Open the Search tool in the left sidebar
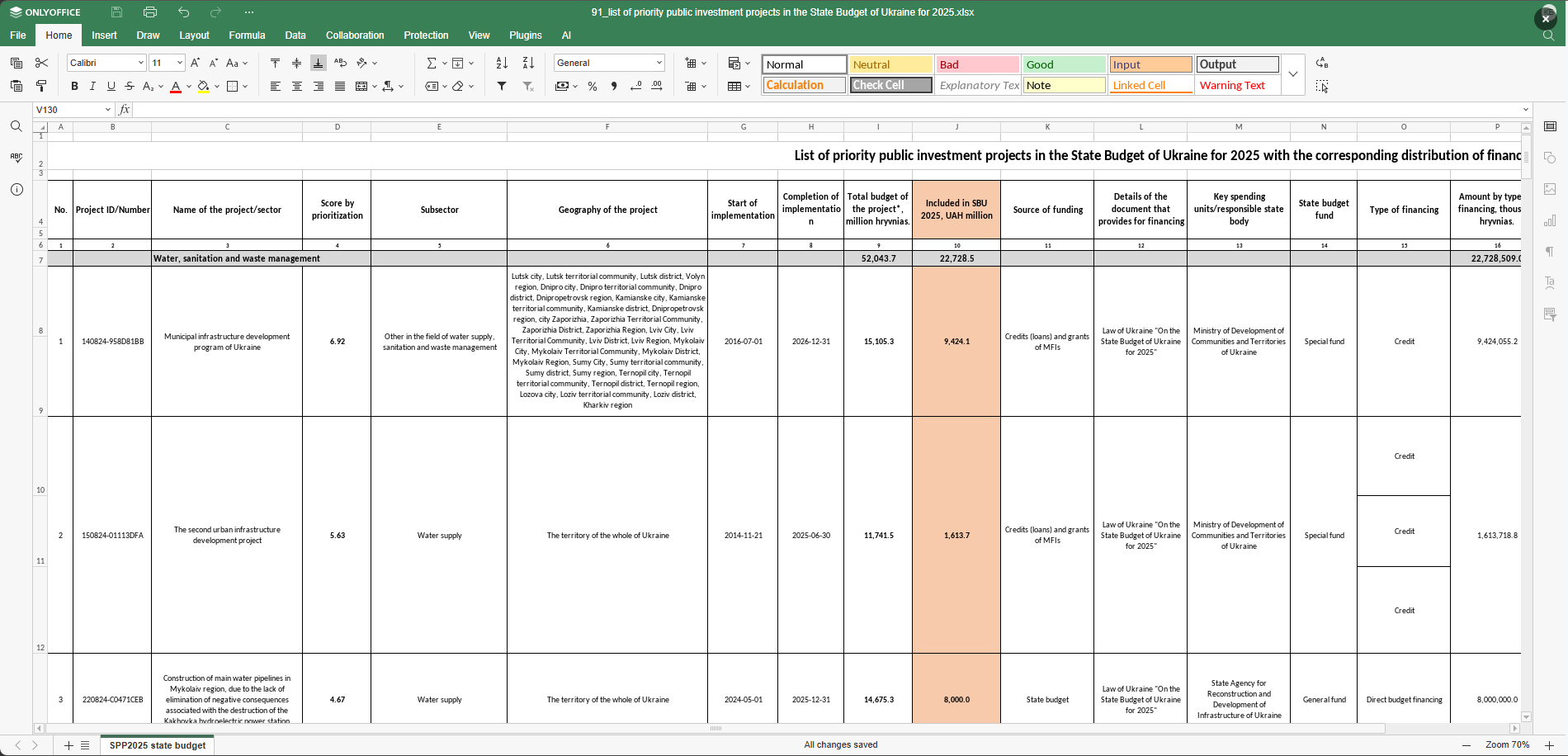1568x756 pixels. [17, 126]
